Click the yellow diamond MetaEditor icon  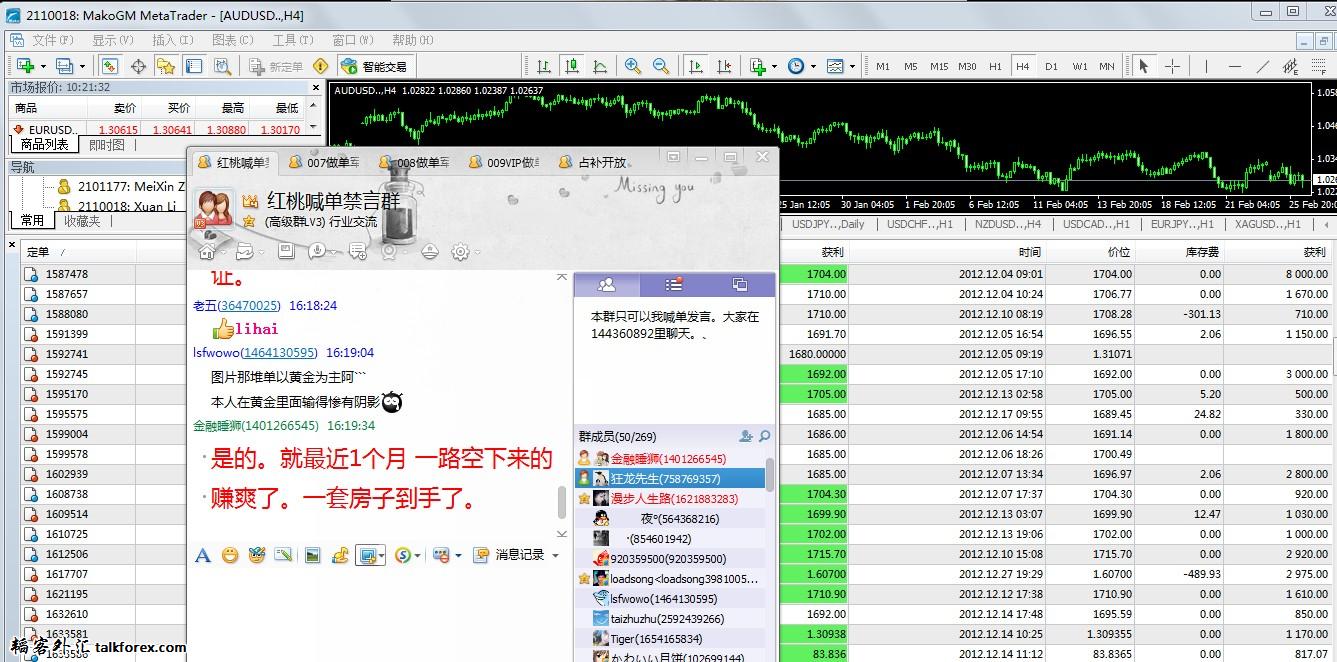click(x=320, y=66)
